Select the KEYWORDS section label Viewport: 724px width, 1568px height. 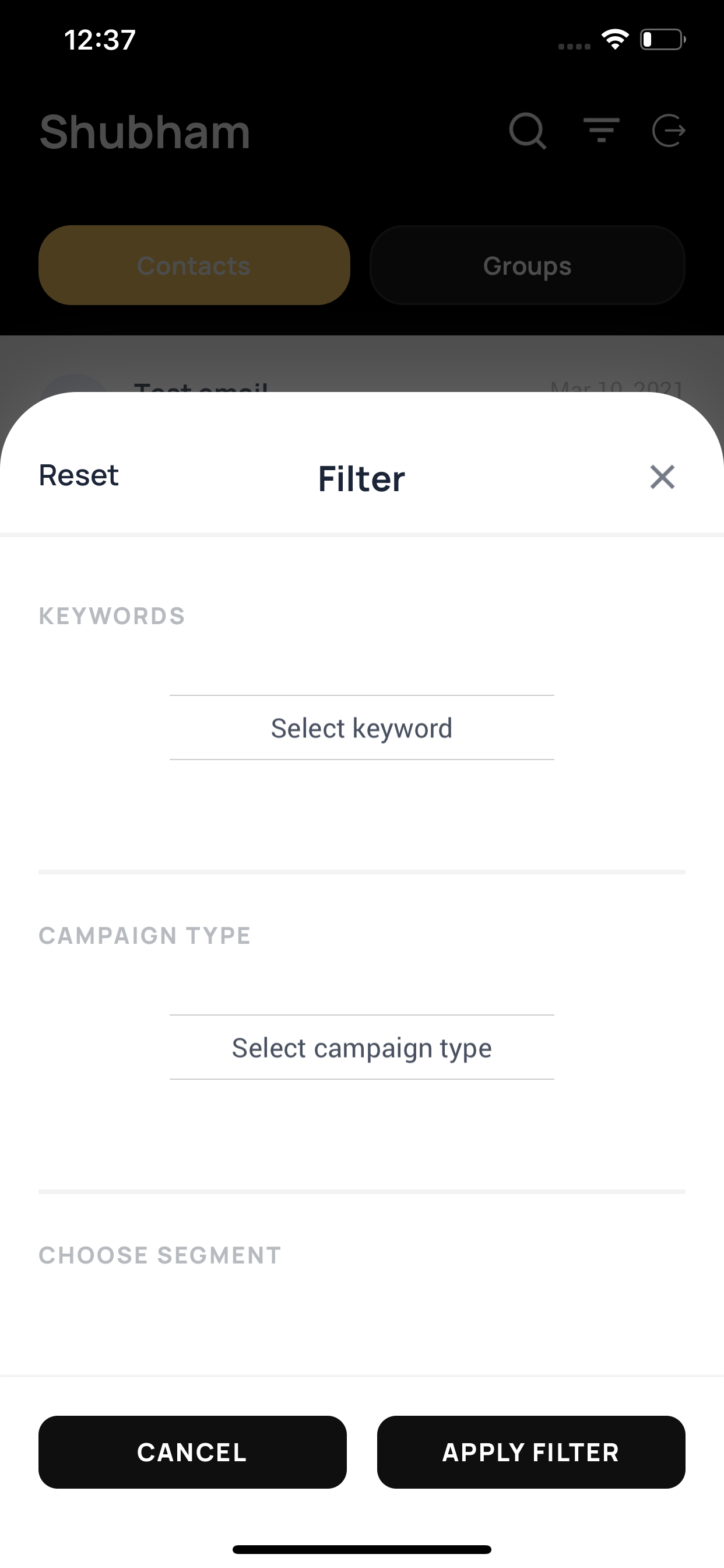pyautogui.click(x=112, y=616)
